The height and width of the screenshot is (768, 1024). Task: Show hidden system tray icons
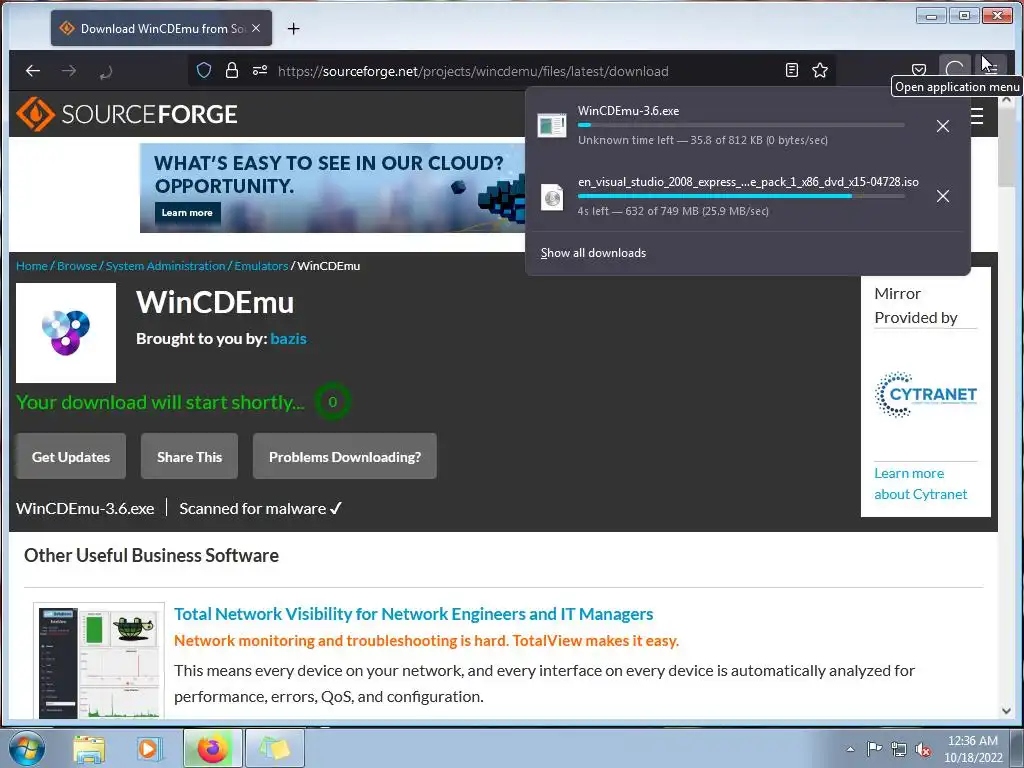pyautogui.click(x=850, y=749)
